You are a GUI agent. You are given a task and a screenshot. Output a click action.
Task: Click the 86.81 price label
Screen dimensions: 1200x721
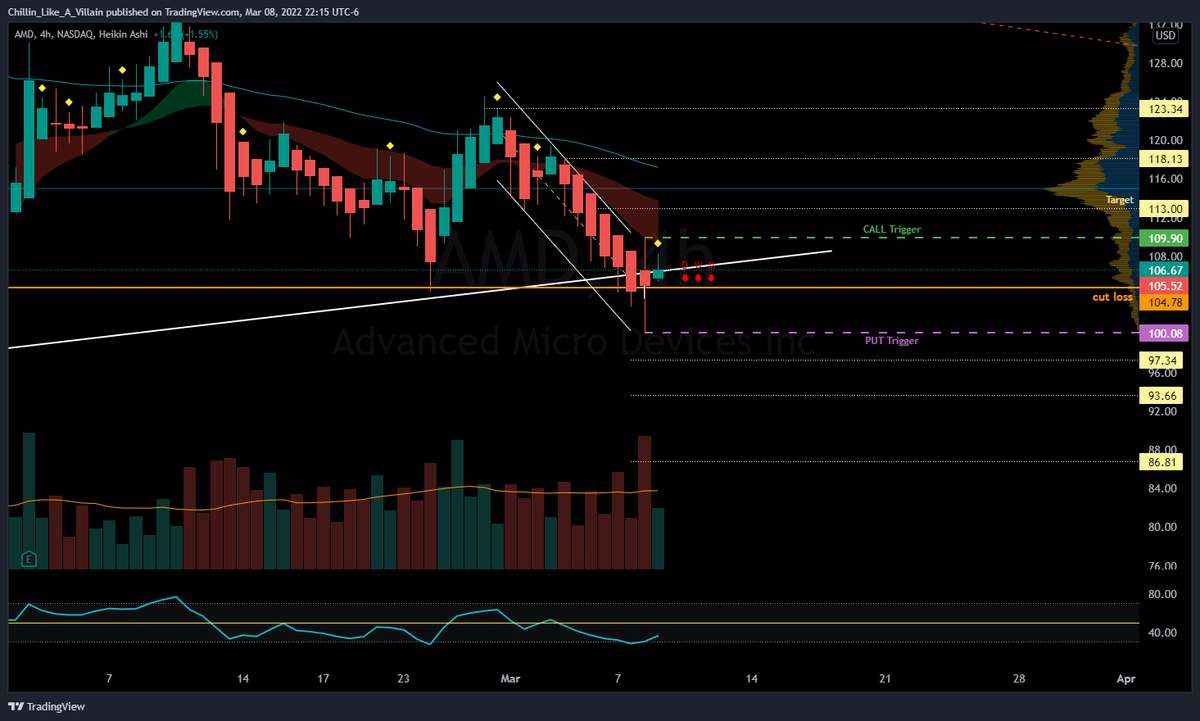click(x=1161, y=462)
